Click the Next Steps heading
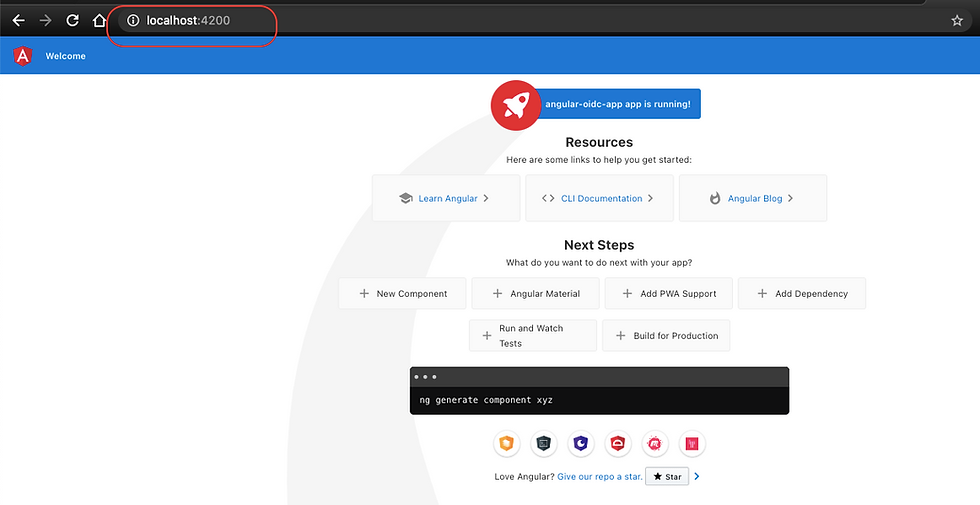 (x=599, y=245)
